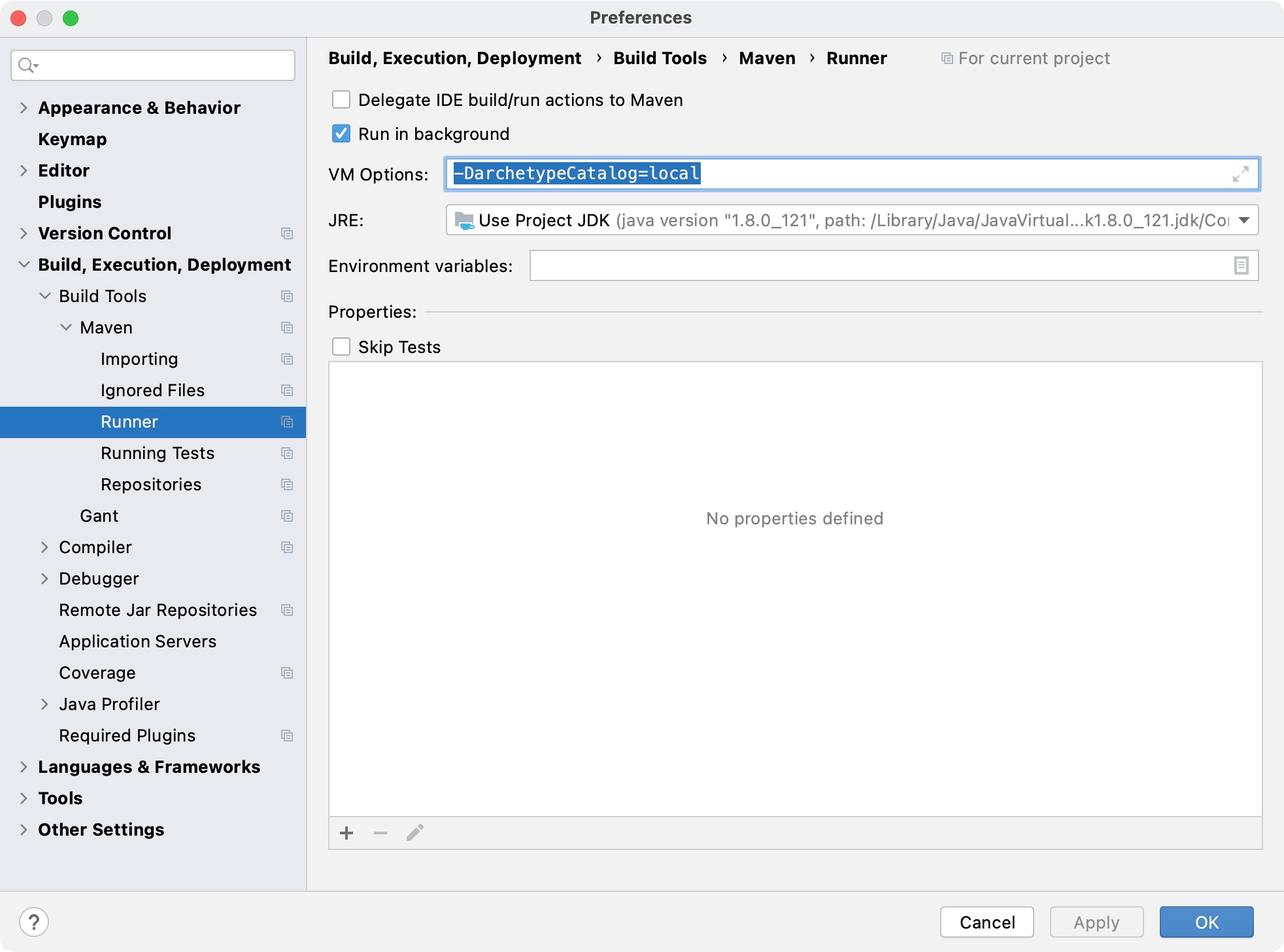This screenshot has height=952, width=1284.
Task: Expand the Languages & Frameworks section
Action: [x=24, y=767]
